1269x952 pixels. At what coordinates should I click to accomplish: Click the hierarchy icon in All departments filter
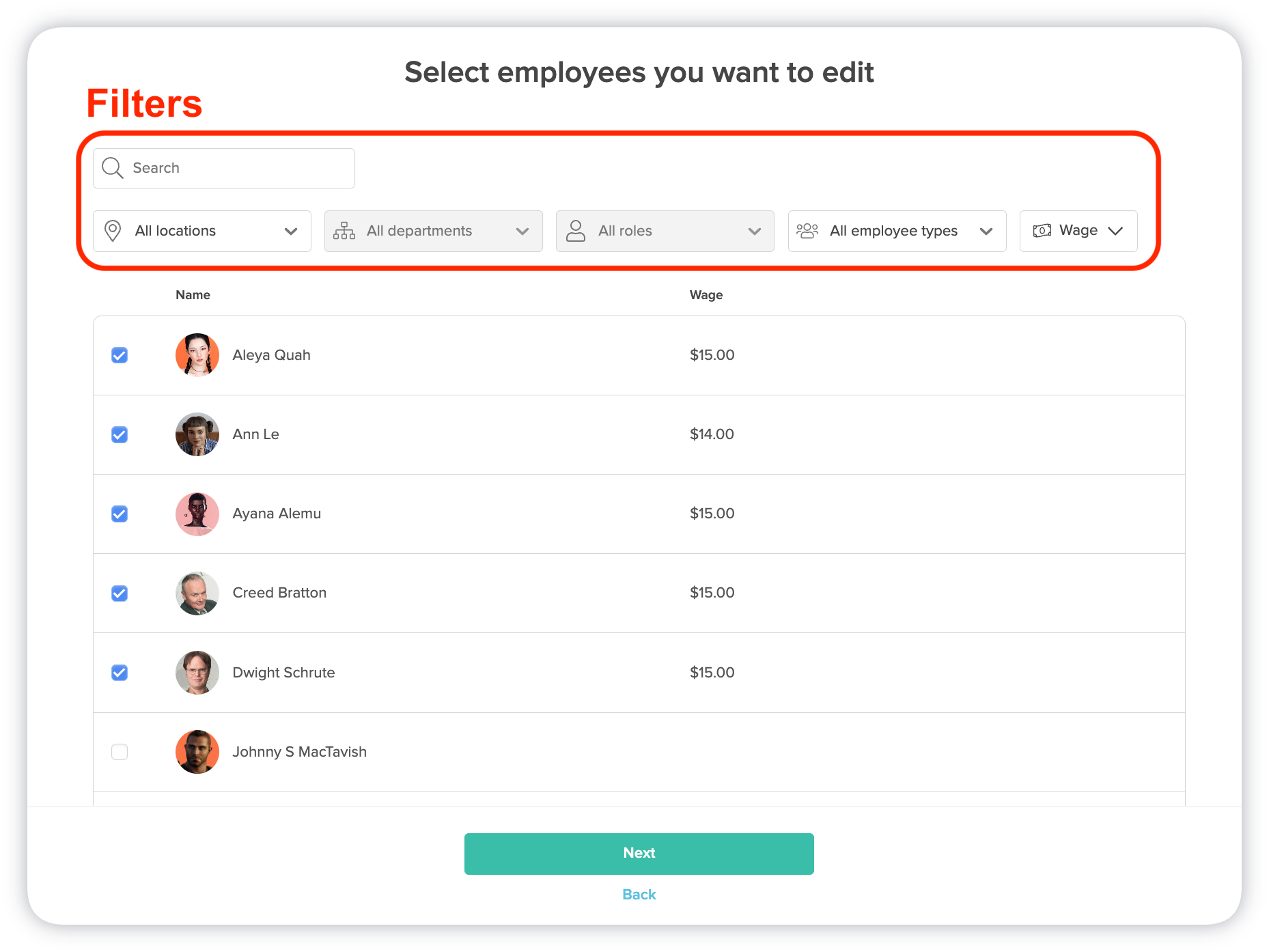coord(344,231)
